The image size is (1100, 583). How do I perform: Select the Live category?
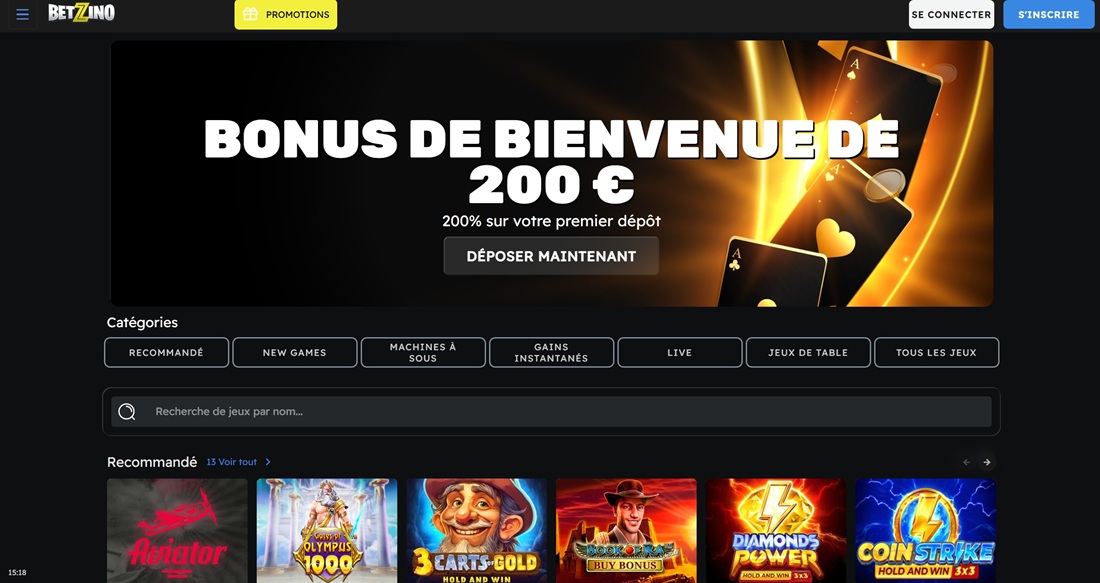point(680,352)
